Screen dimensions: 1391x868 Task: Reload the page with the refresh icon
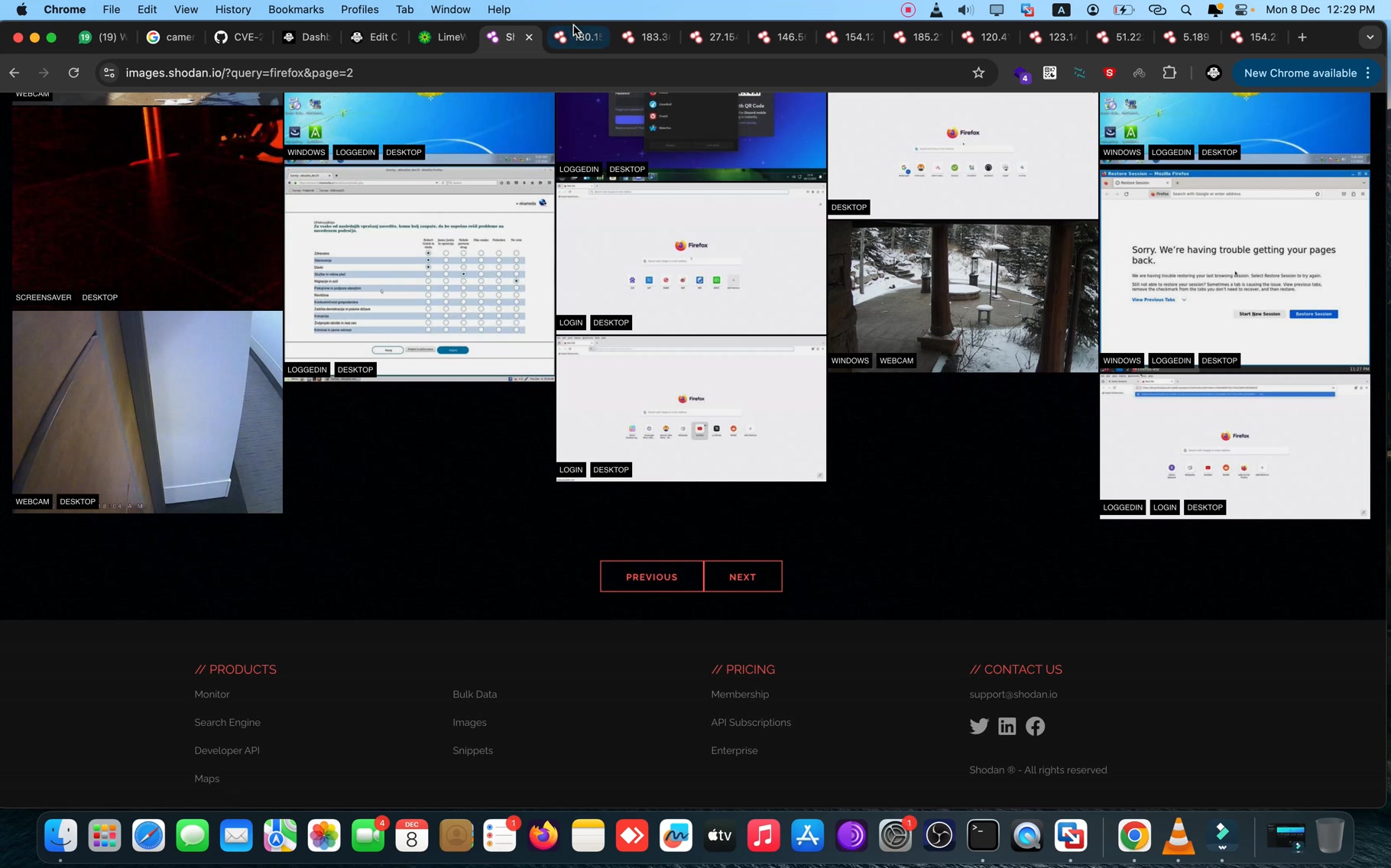pos(73,73)
